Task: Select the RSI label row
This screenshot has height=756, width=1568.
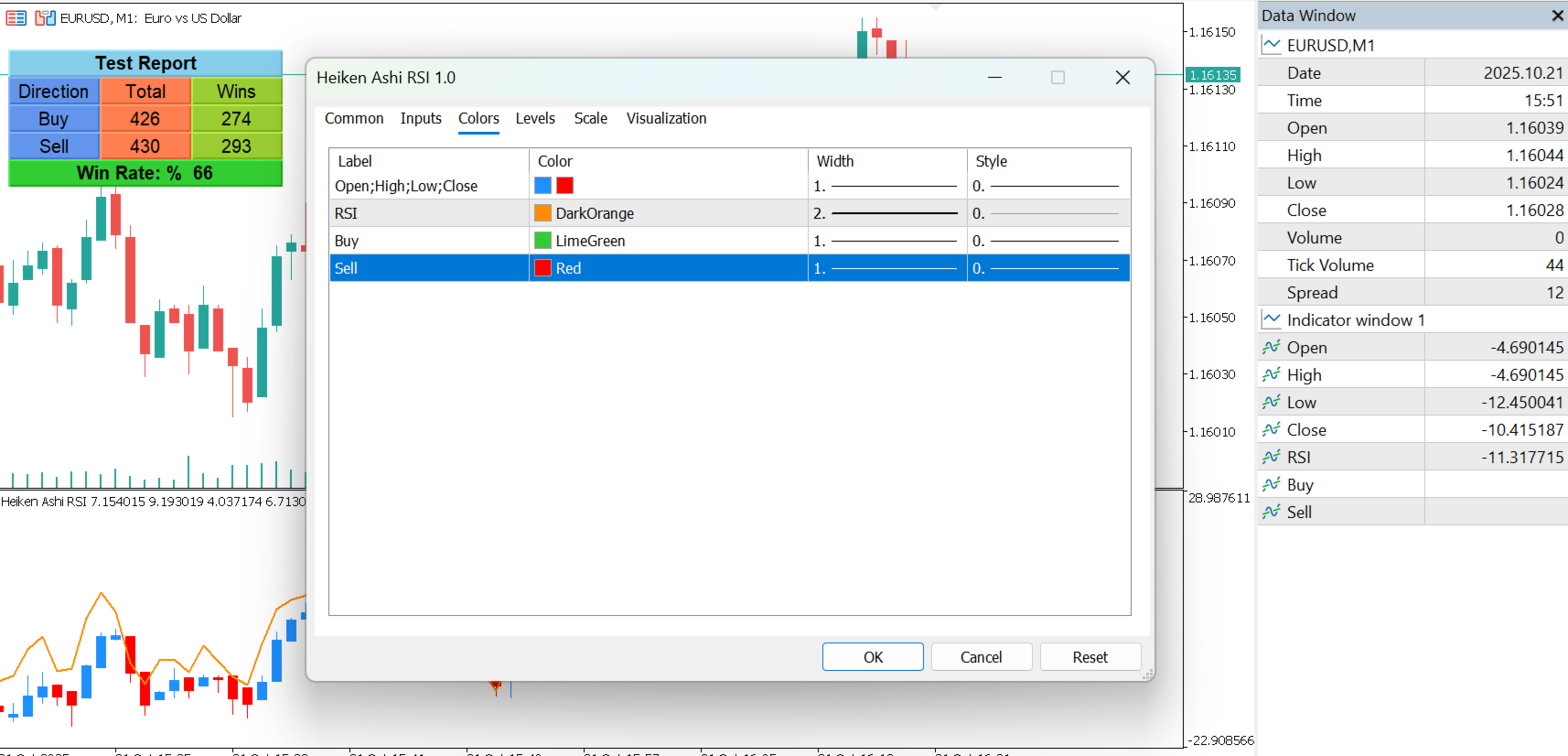Action: pyautogui.click(x=429, y=213)
